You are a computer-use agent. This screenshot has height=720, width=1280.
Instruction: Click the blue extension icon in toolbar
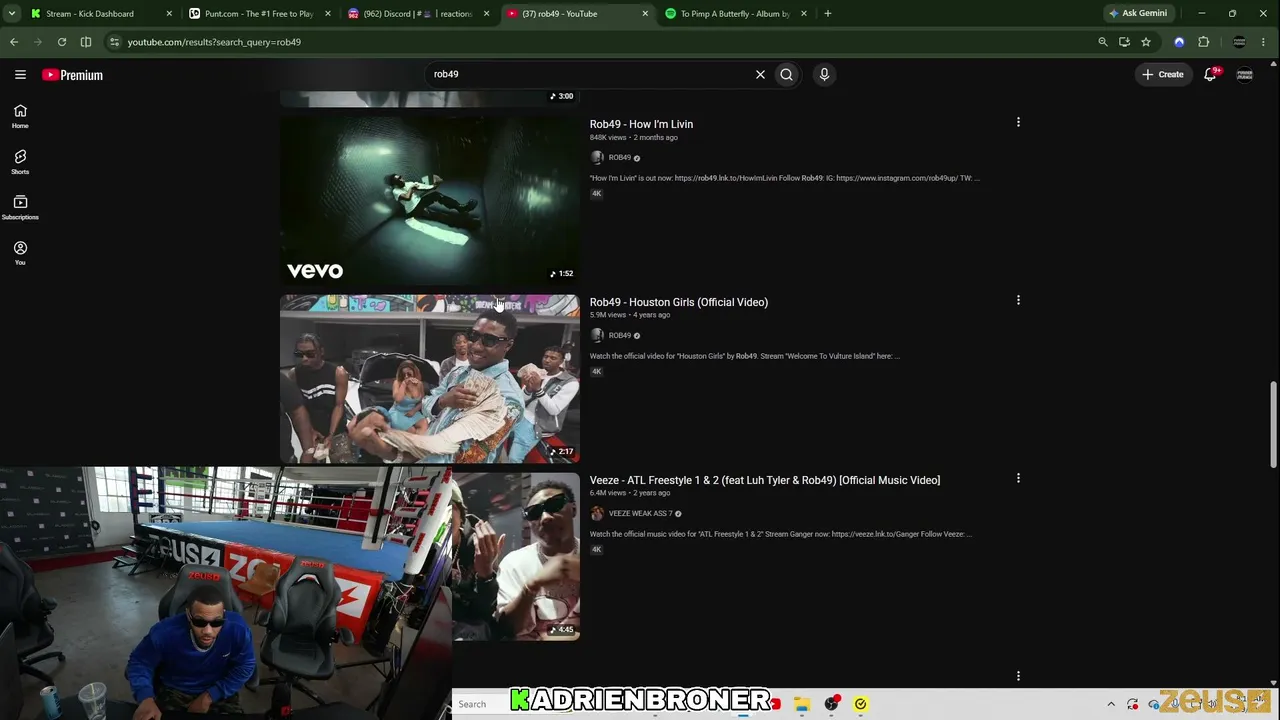pos(1179,42)
